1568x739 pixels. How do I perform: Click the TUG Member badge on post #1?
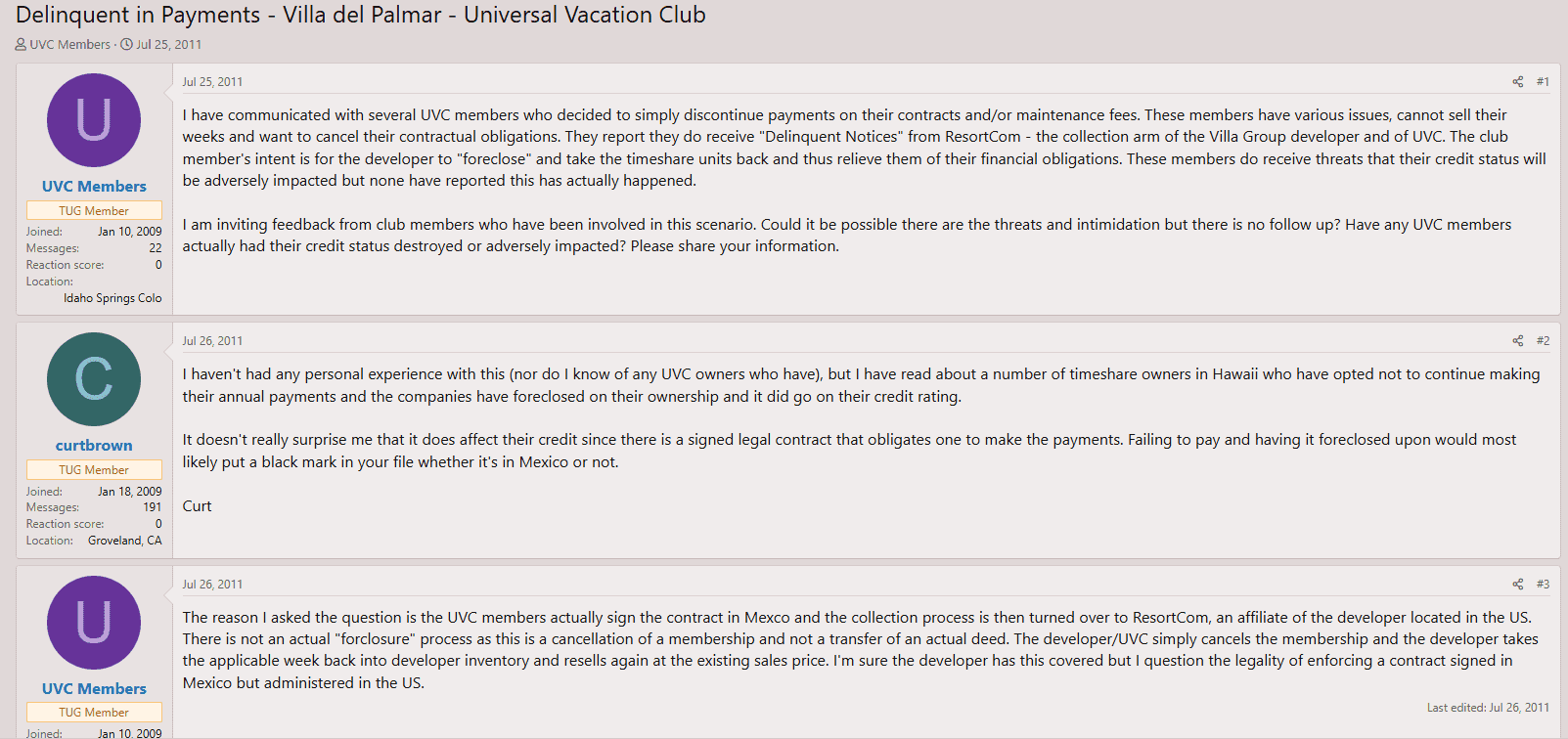click(94, 211)
